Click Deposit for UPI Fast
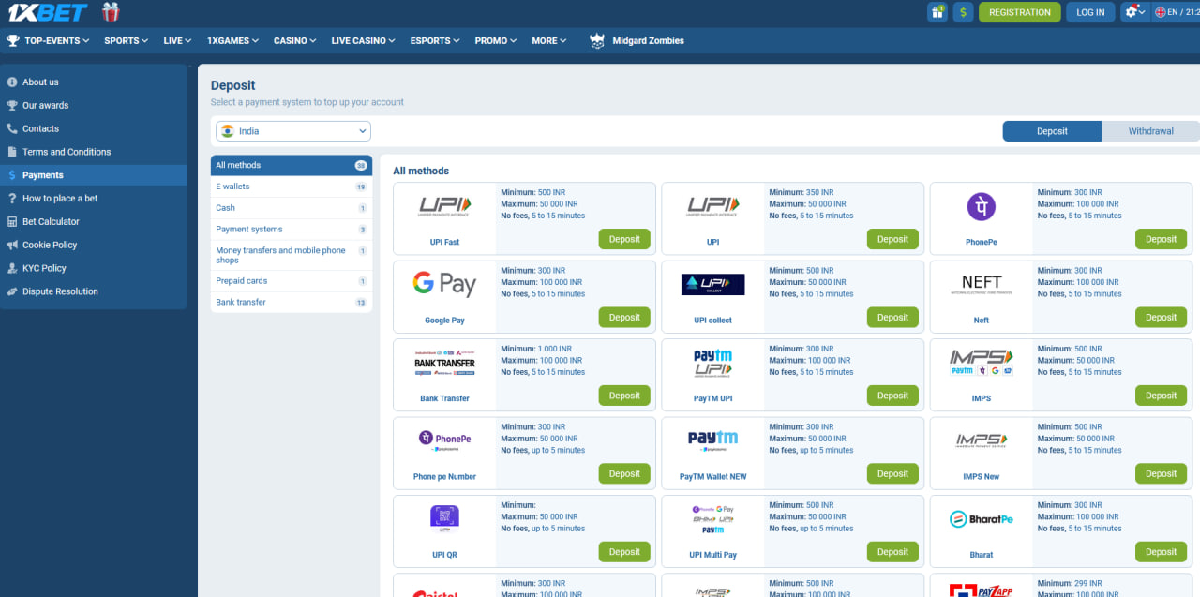Image resolution: width=1200 pixels, height=597 pixels. [625, 239]
